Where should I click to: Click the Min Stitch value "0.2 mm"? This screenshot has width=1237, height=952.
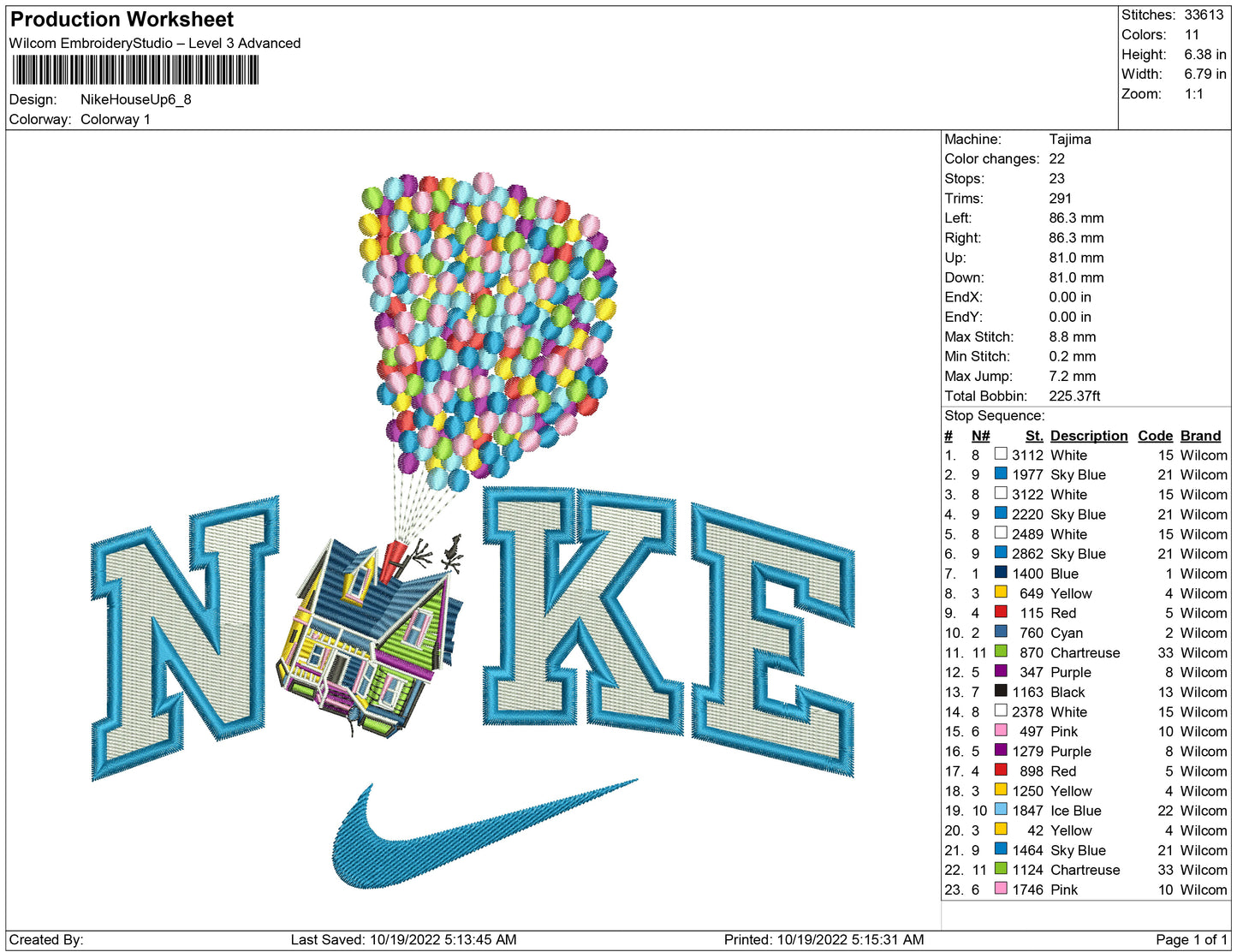1073,356
